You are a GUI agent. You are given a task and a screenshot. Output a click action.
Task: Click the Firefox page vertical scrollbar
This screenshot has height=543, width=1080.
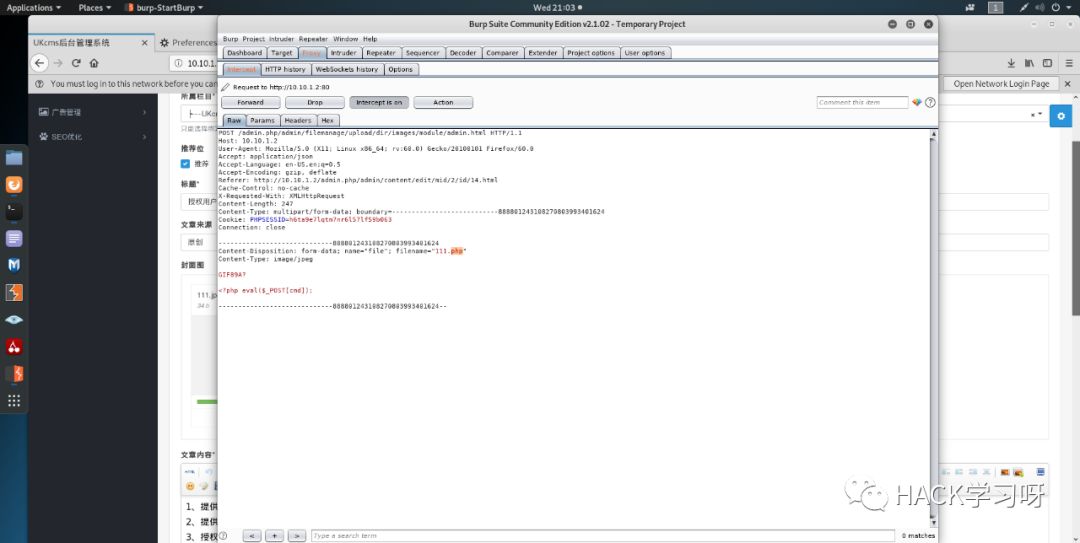(1076, 227)
